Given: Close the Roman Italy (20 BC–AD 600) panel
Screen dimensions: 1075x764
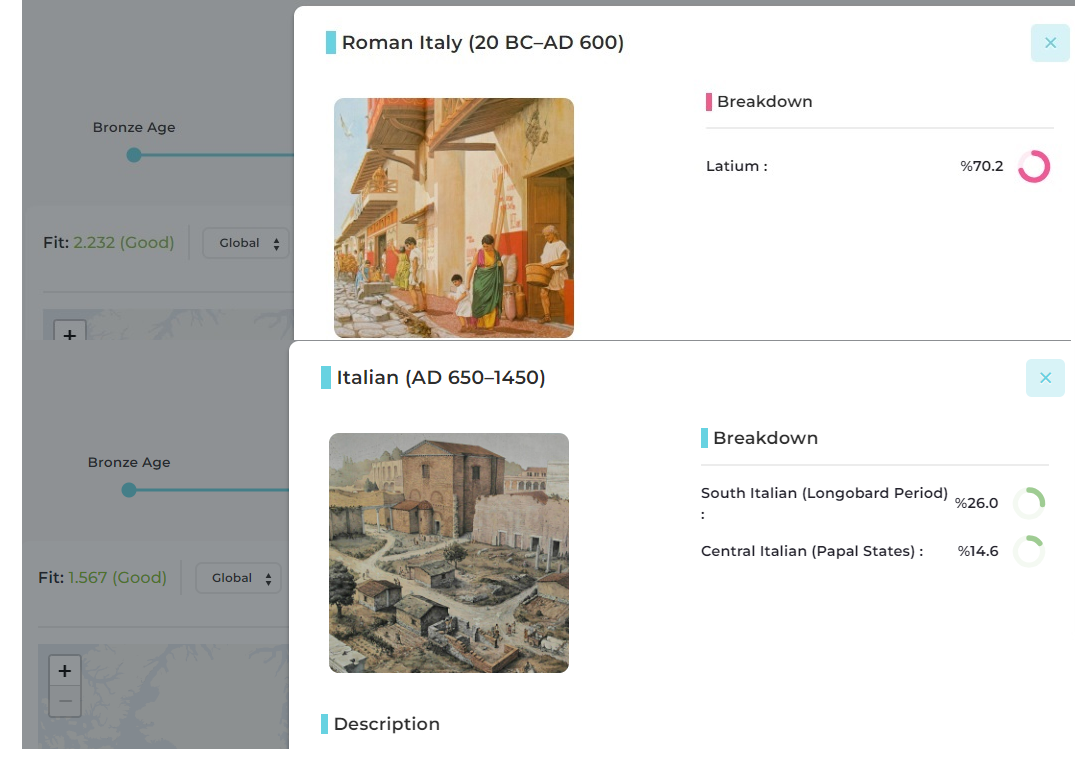Looking at the screenshot, I should point(1050,43).
